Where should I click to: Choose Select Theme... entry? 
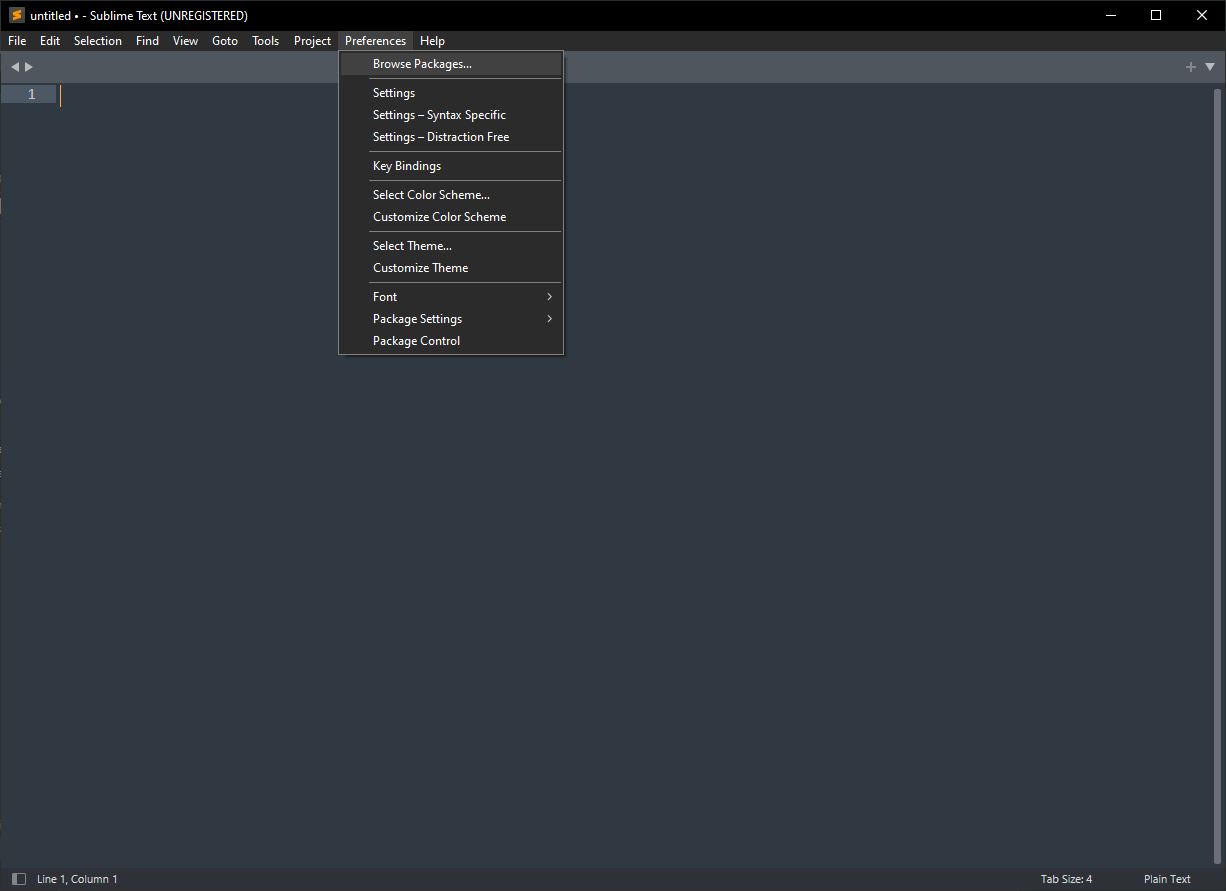click(451, 246)
